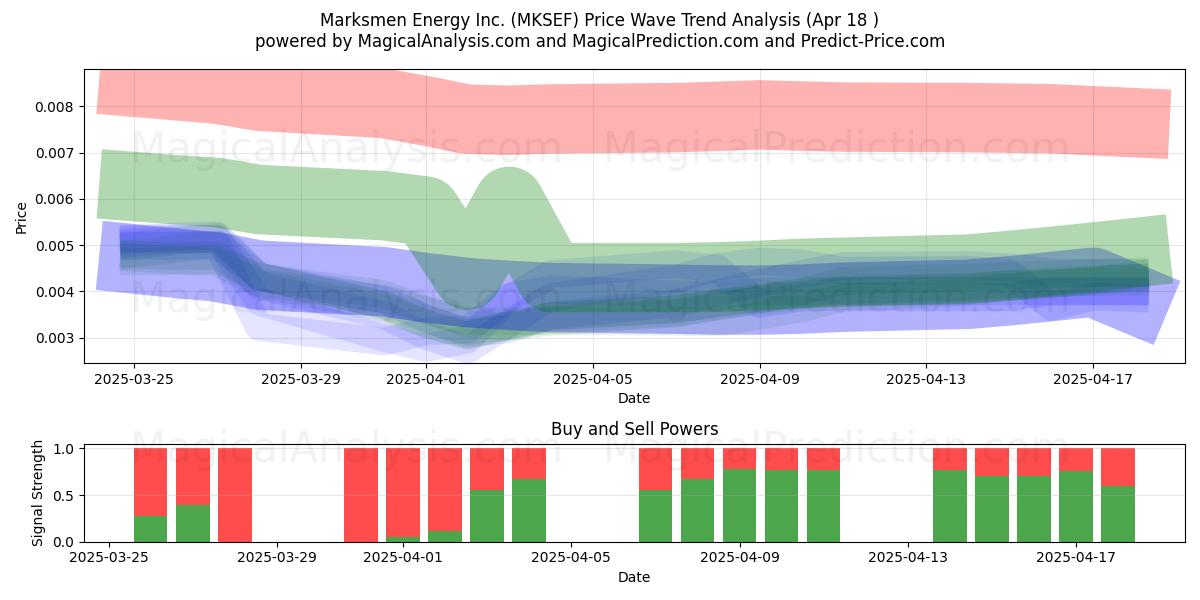Screen dimensions: 1200x600
Task: Click the 2025-04-18 bar in Buy and Sell Powers
Action: [1118, 495]
